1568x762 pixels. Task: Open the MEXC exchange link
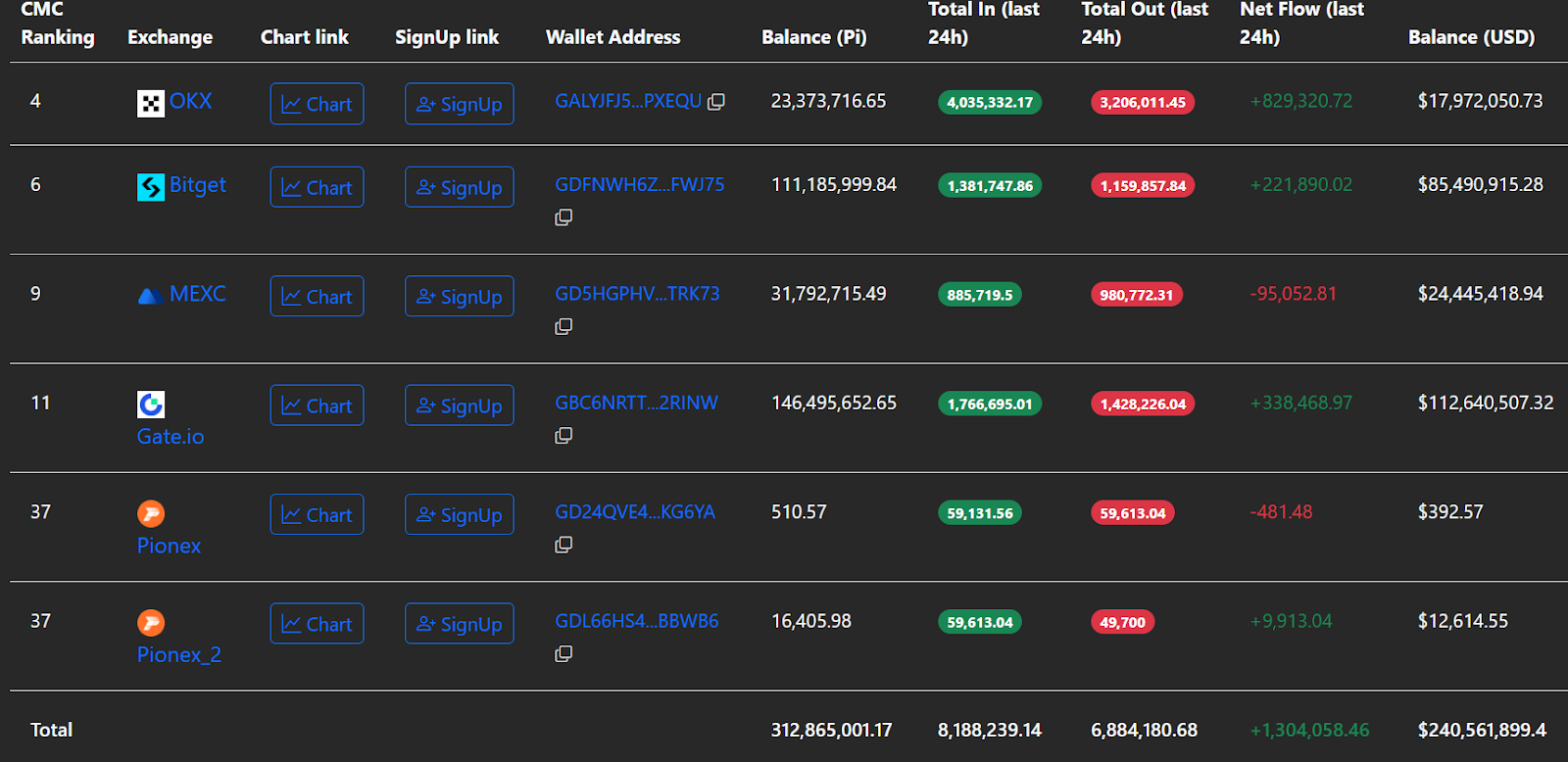[x=197, y=294]
